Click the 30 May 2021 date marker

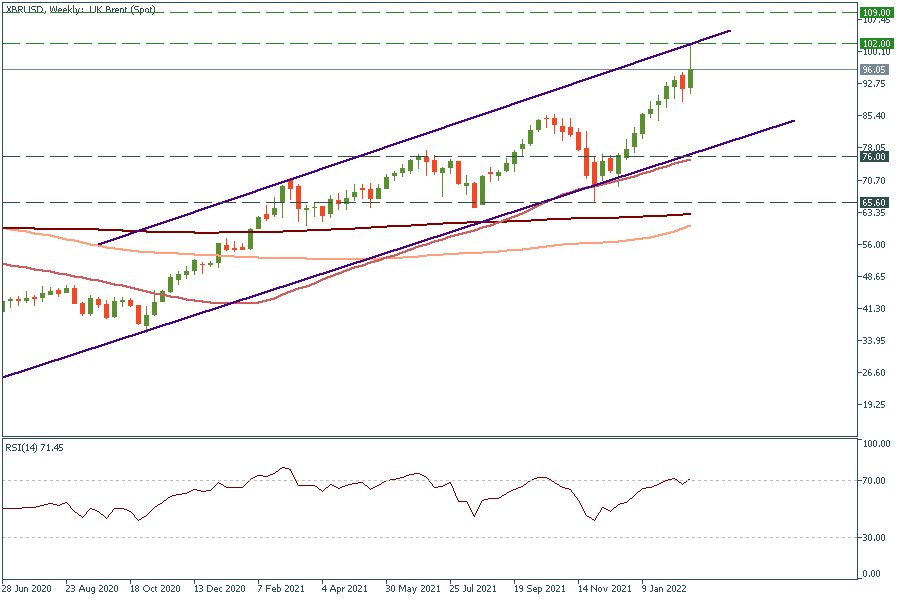(410, 589)
